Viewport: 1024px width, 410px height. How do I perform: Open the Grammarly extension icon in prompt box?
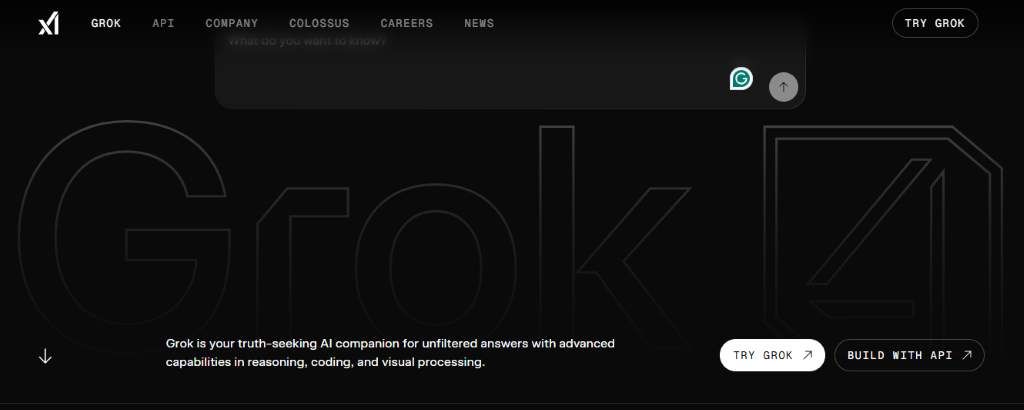pyautogui.click(x=741, y=79)
